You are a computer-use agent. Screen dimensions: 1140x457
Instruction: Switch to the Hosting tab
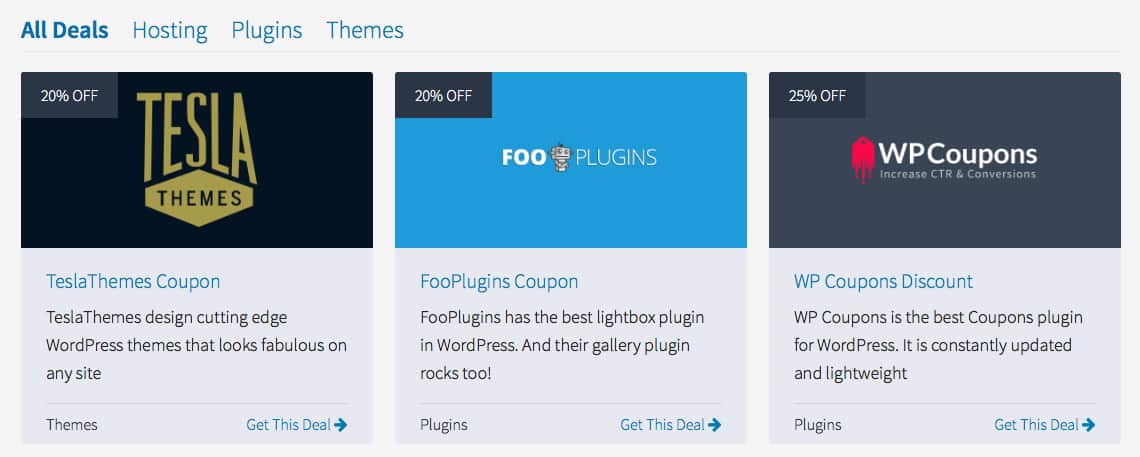pos(170,30)
